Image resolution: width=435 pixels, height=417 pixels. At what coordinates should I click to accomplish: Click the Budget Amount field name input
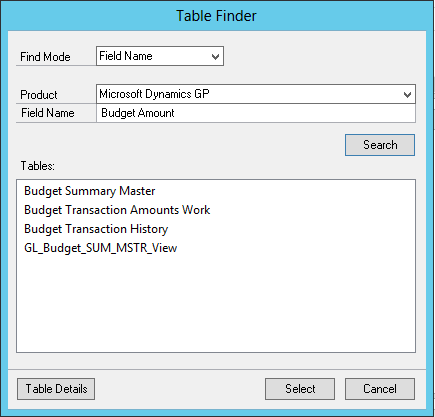[256, 113]
